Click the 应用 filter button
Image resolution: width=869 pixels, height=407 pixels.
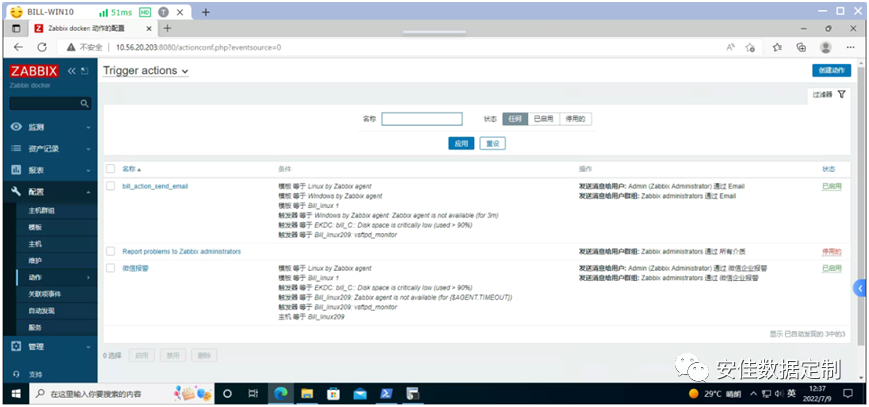pos(461,144)
